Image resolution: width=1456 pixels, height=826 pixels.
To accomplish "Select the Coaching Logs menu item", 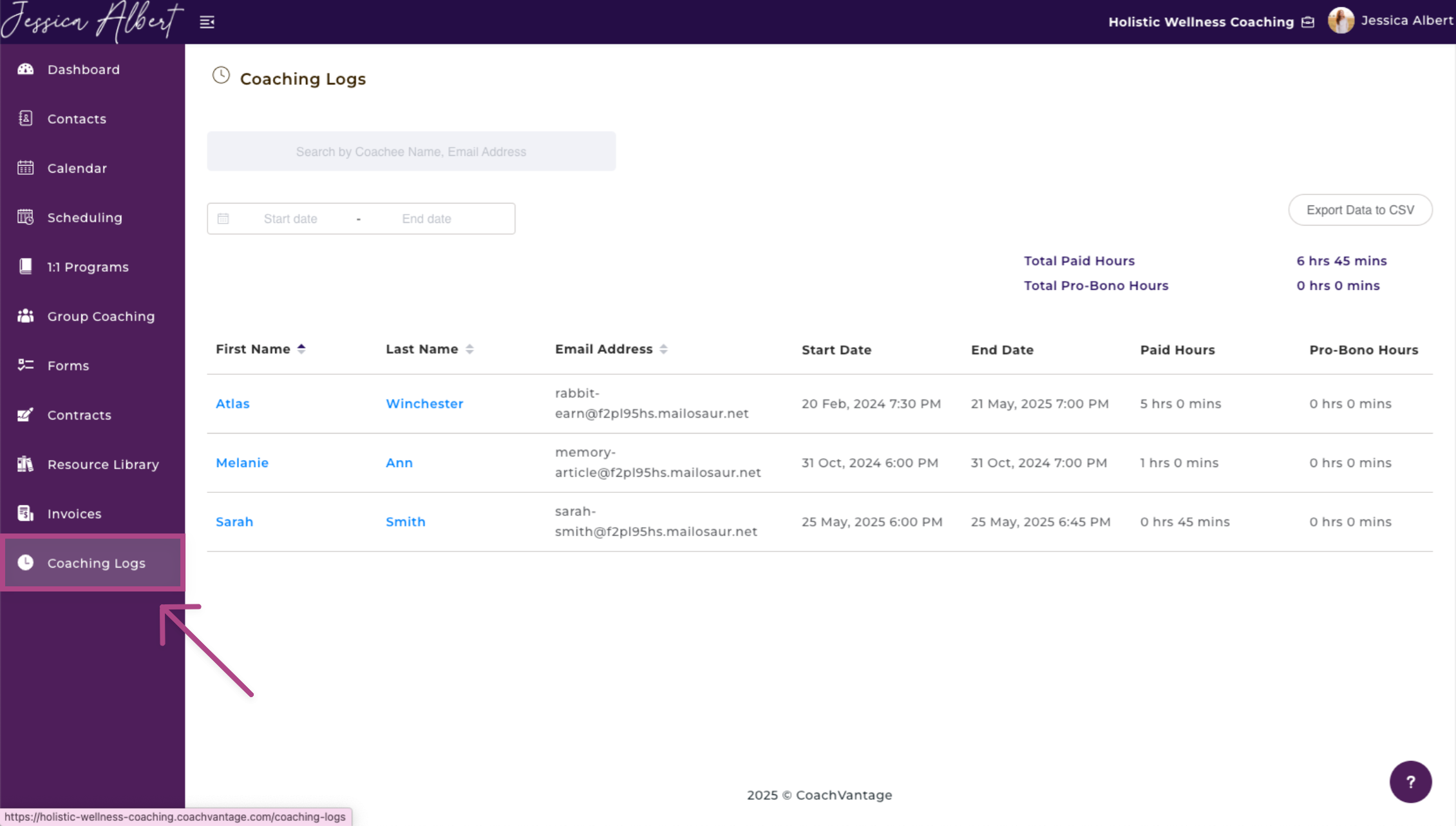I will 93,562.
